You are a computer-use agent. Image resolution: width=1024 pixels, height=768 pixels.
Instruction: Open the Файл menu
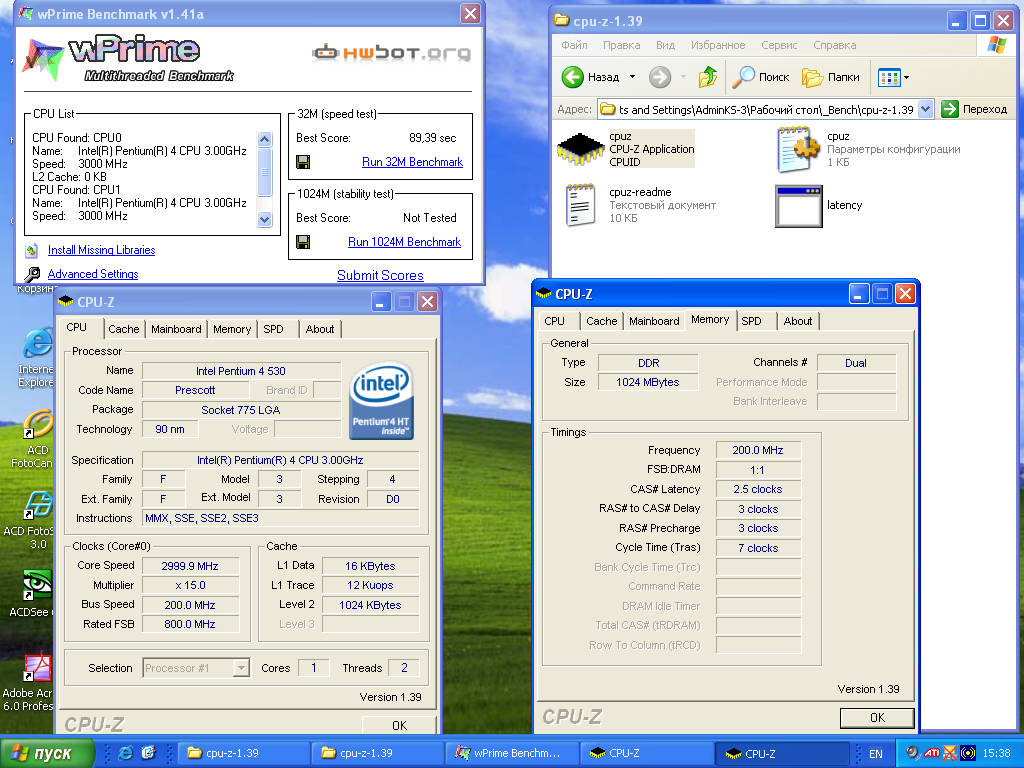point(574,45)
